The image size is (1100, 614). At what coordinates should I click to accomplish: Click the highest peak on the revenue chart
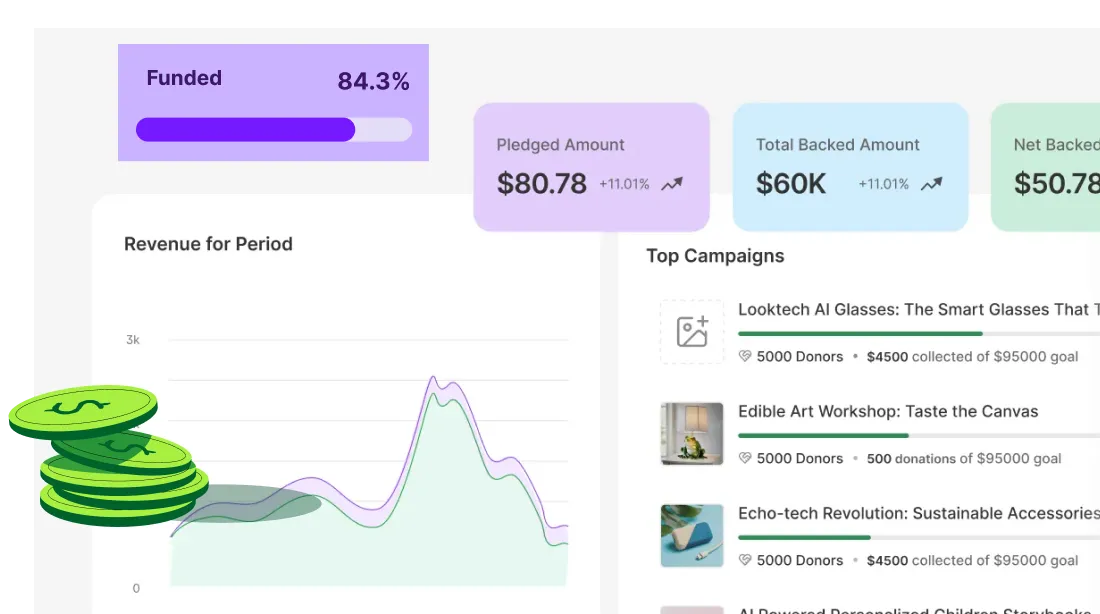(x=434, y=378)
